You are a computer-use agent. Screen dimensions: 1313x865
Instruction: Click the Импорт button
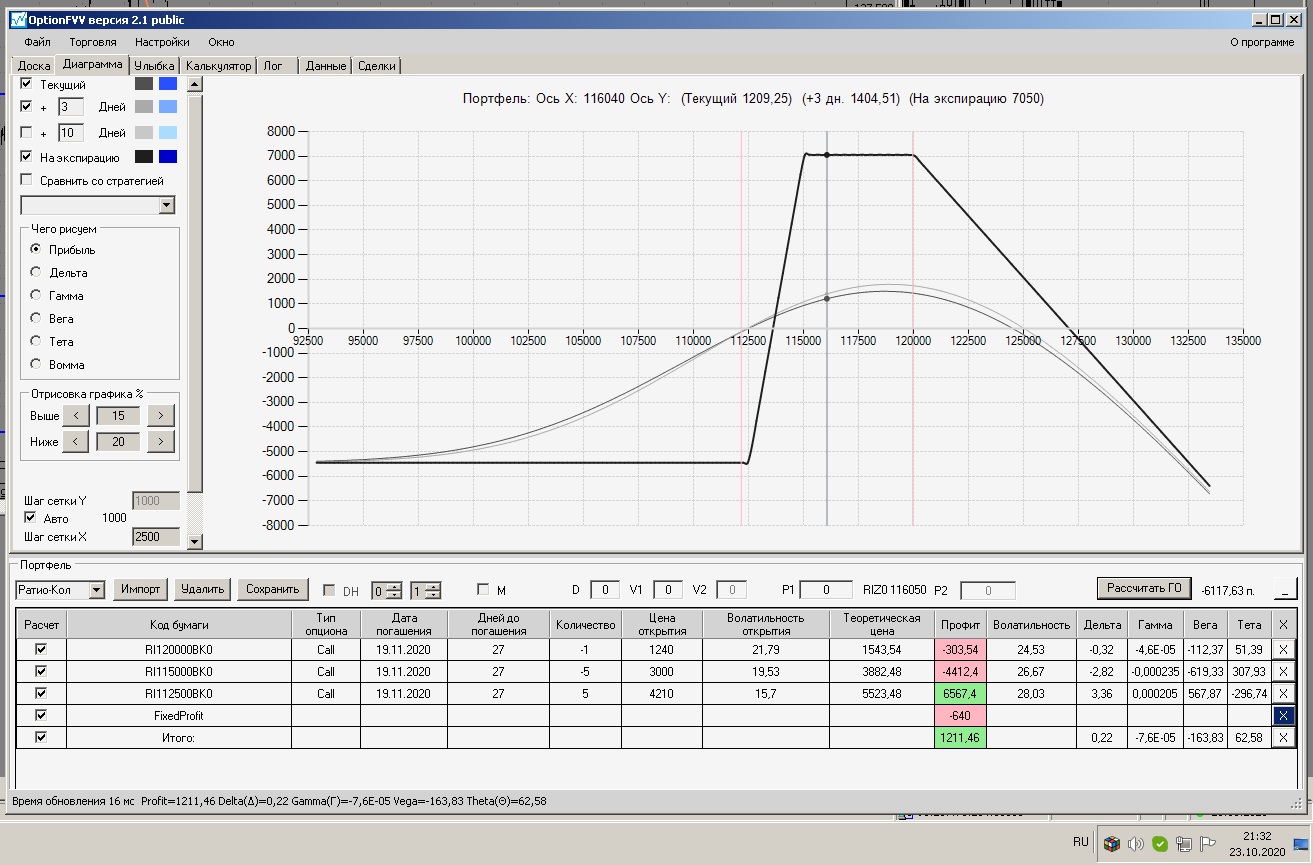pos(141,589)
